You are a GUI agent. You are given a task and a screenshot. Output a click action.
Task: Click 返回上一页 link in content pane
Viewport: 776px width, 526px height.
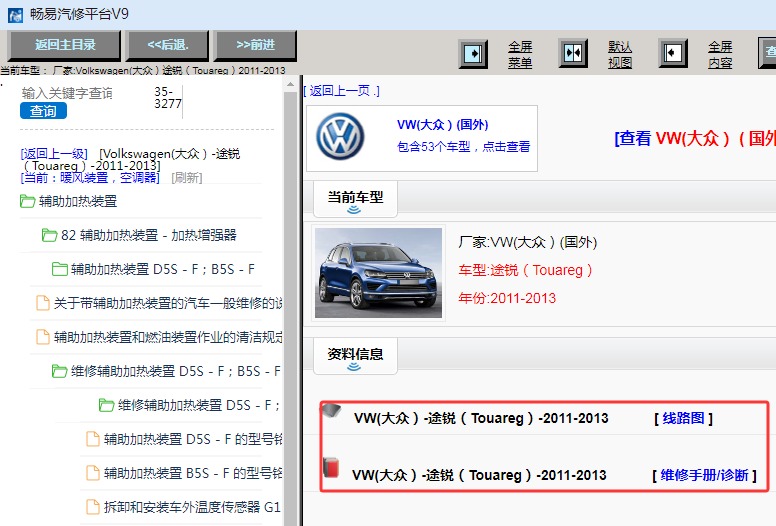[x=341, y=91]
